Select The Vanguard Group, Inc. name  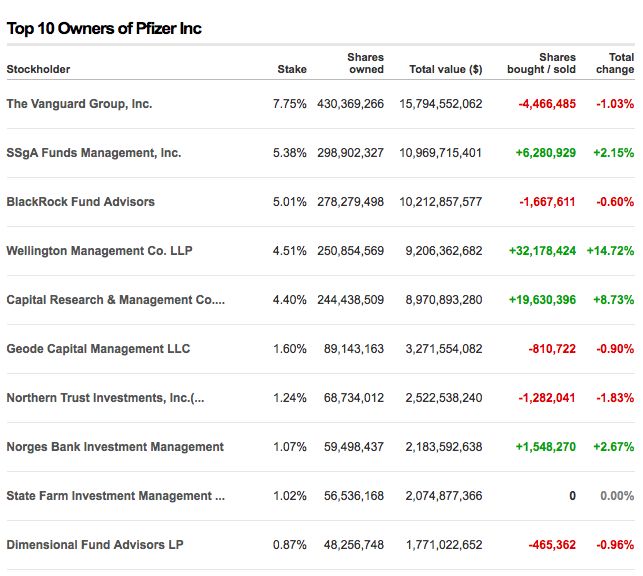click(79, 104)
